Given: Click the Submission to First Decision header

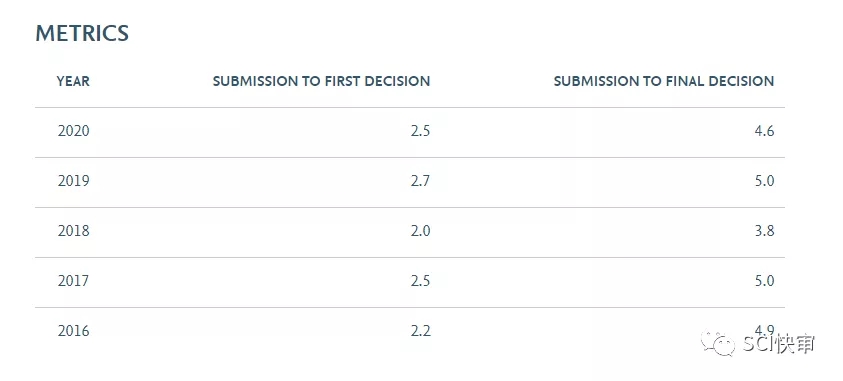Looking at the screenshot, I should [322, 81].
